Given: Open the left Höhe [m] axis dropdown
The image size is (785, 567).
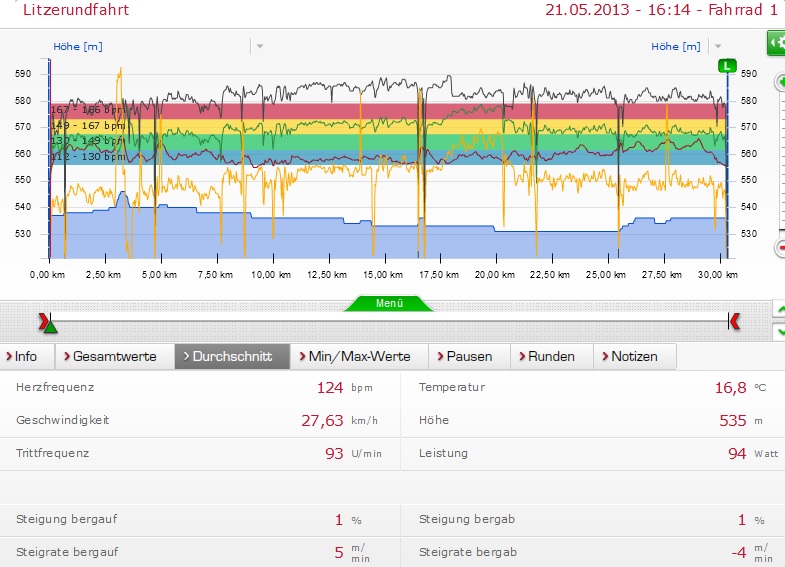Looking at the screenshot, I should [259, 46].
